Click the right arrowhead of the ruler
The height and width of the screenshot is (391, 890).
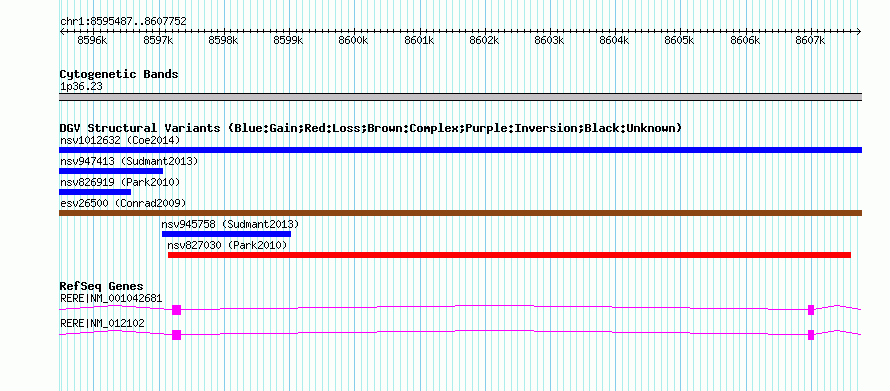point(859,31)
